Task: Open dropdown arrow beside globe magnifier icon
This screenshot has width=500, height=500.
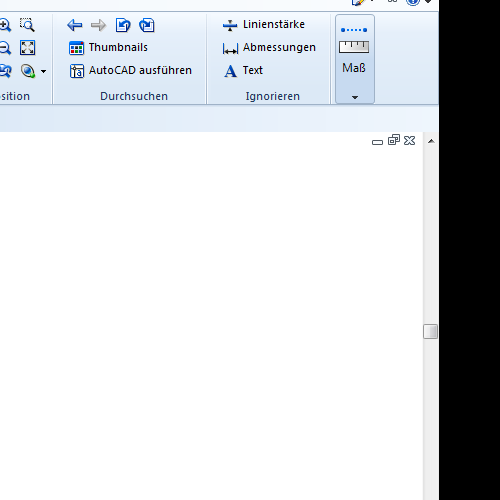Action: [43, 71]
